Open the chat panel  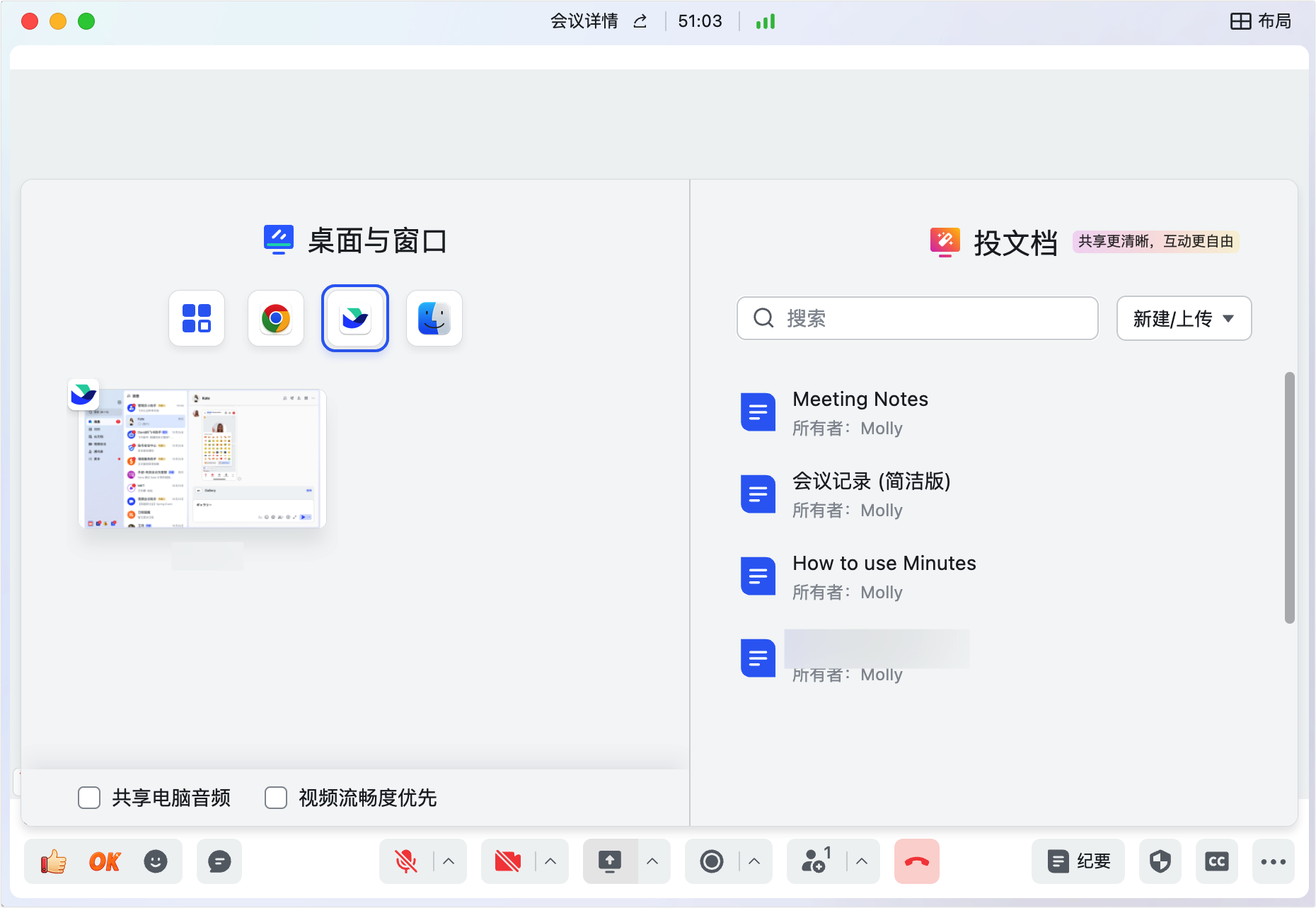(219, 861)
